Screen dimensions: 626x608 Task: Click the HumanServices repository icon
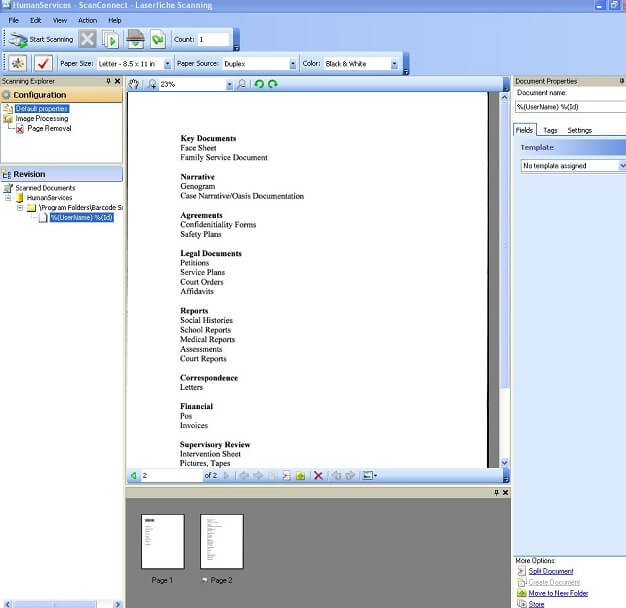click(x=20, y=198)
